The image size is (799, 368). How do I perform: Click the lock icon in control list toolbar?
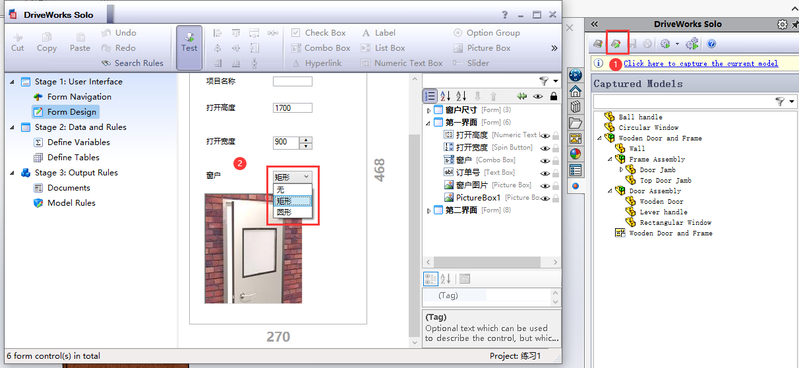554,96
